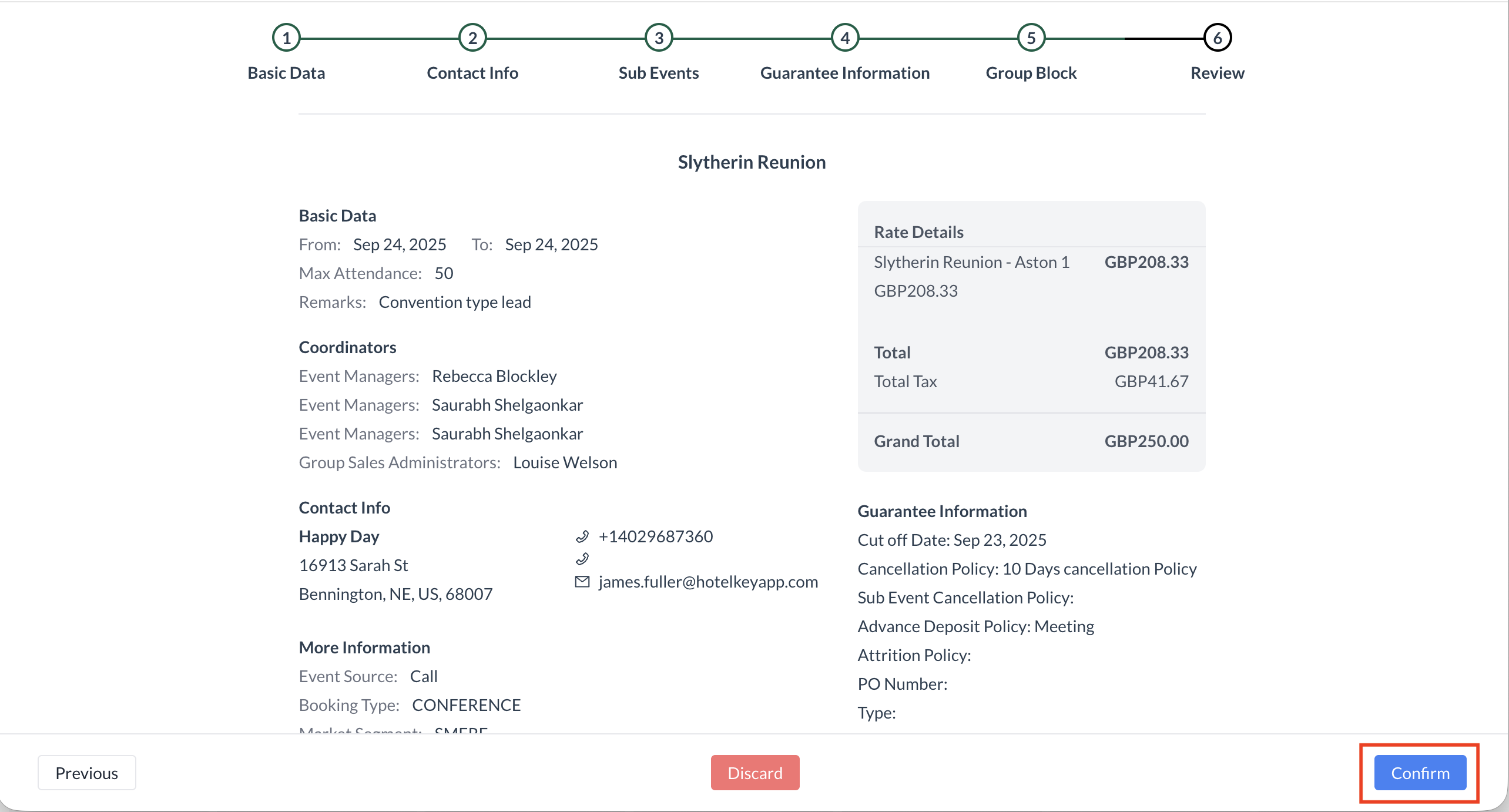Click the Slytherin Reunion - Aston 1 rate row
The image size is (1509, 812).
(x=972, y=262)
